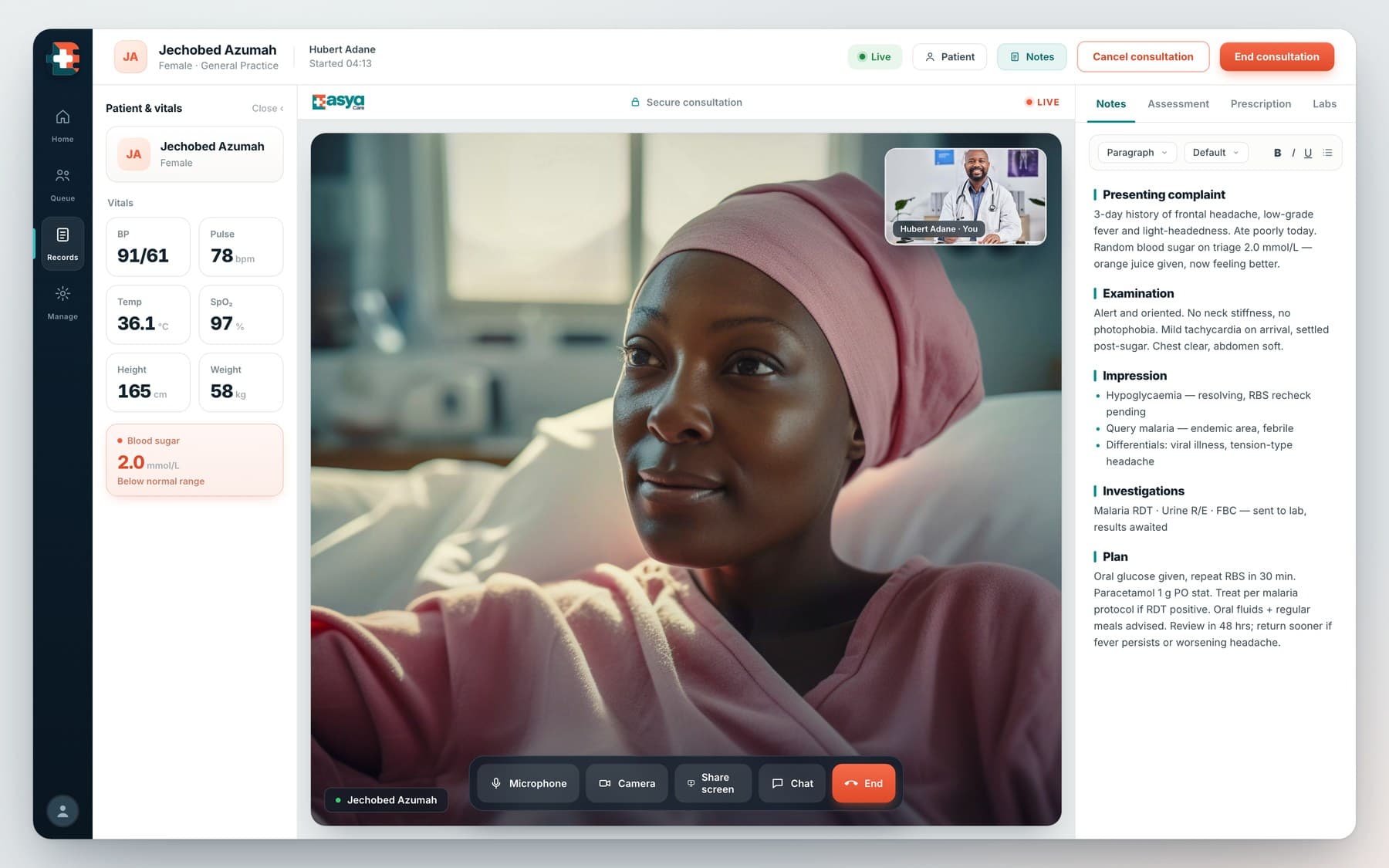Image resolution: width=1389 pixels, height=868 pixels.
Task: Open the Records sidebar section
Action: [x=63, y=244]
